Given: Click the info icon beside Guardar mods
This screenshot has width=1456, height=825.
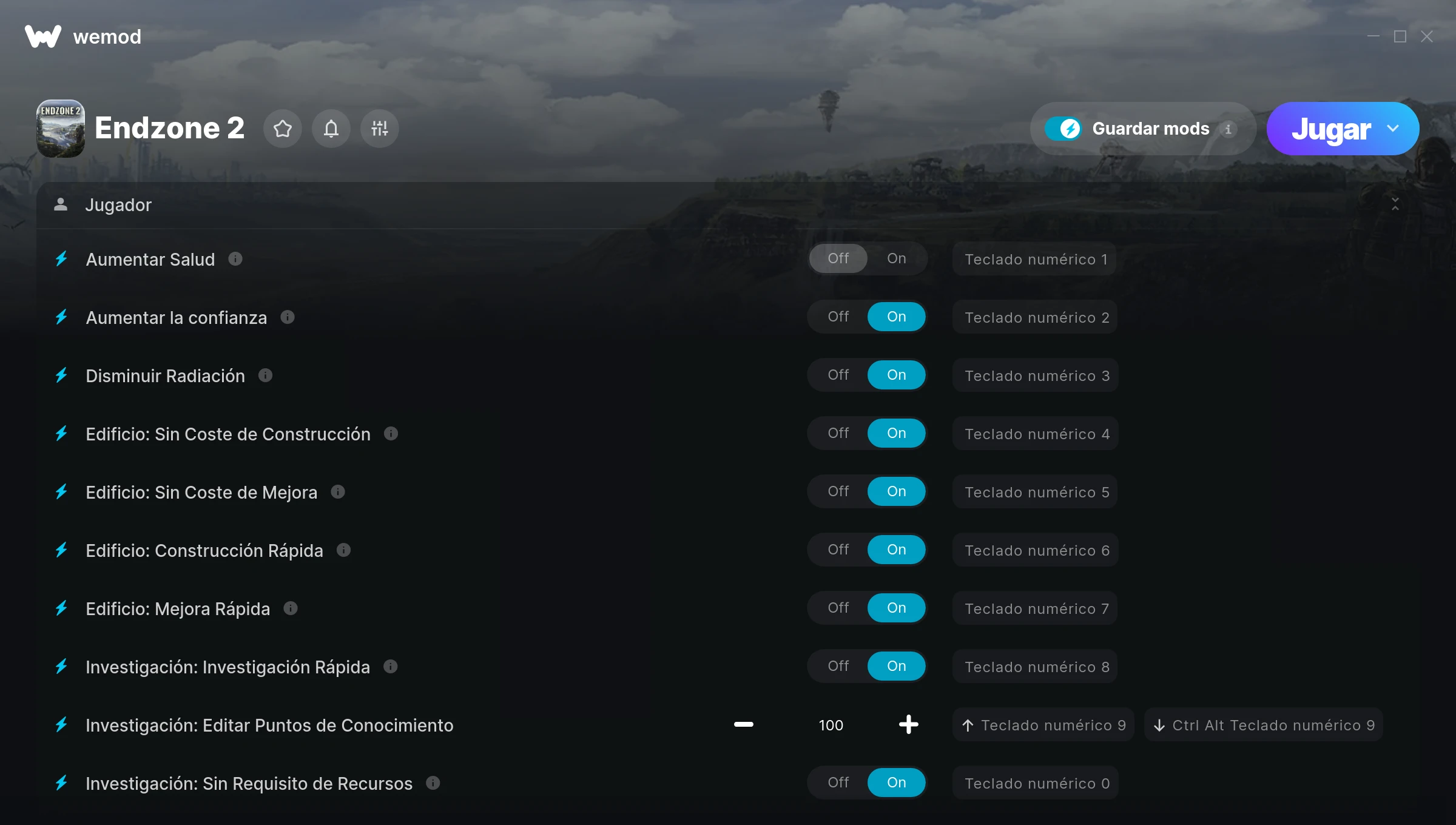Looking at the screenshot, I should click(1228, 129).
